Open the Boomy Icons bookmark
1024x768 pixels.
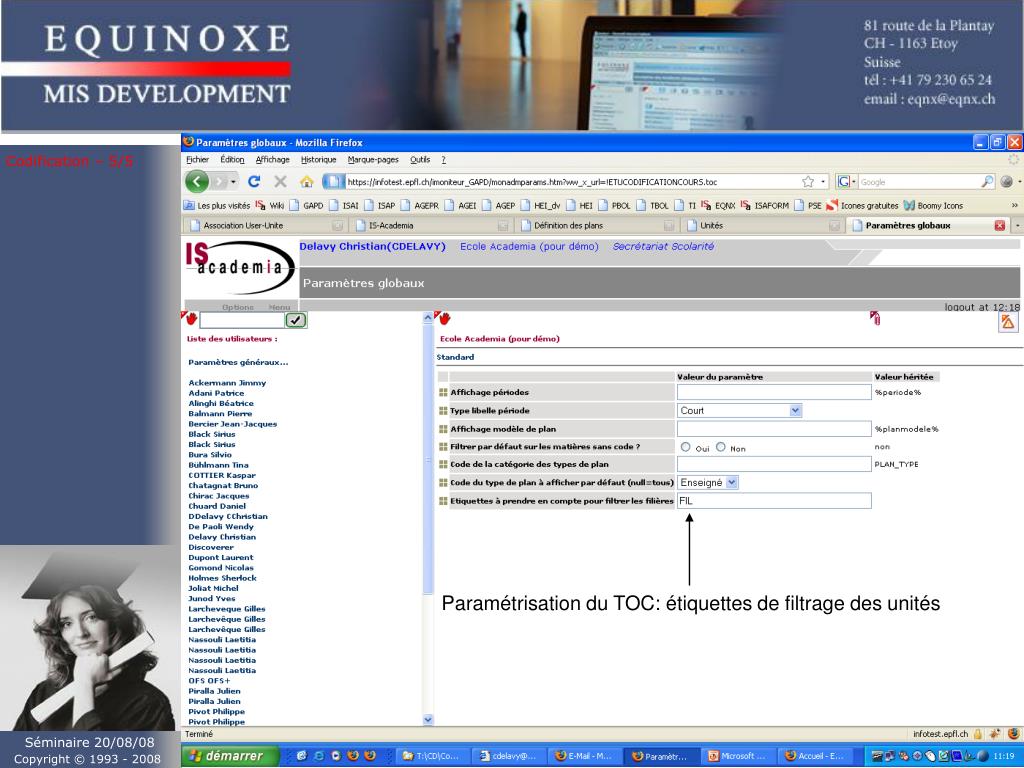pos(933,205)
